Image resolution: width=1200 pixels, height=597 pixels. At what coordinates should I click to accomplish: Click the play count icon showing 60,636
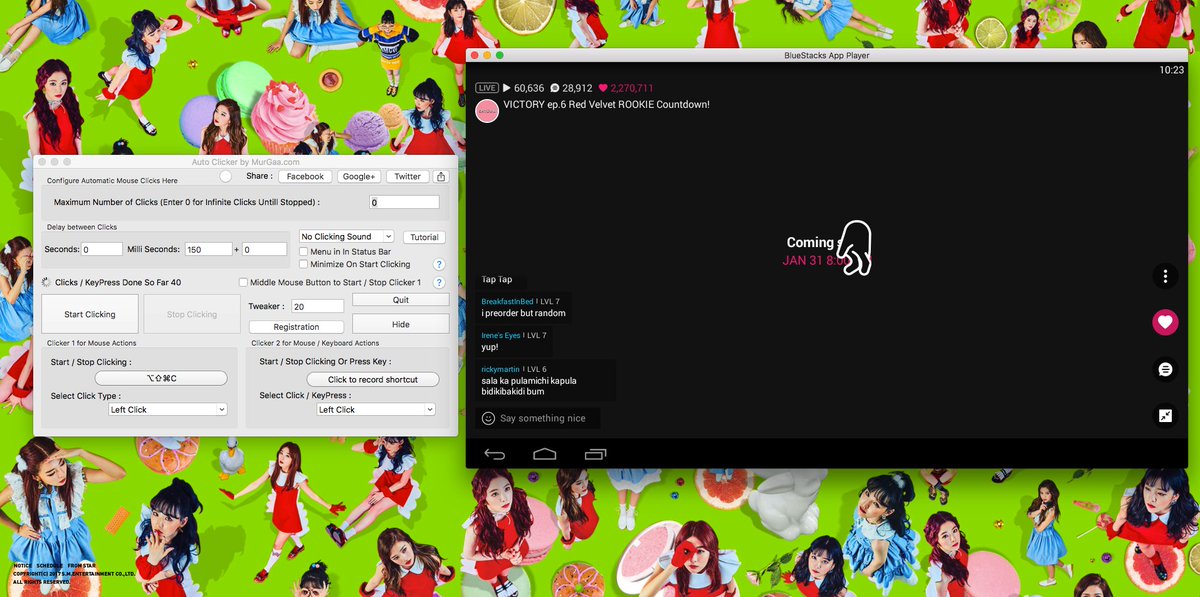click(506, 88)
